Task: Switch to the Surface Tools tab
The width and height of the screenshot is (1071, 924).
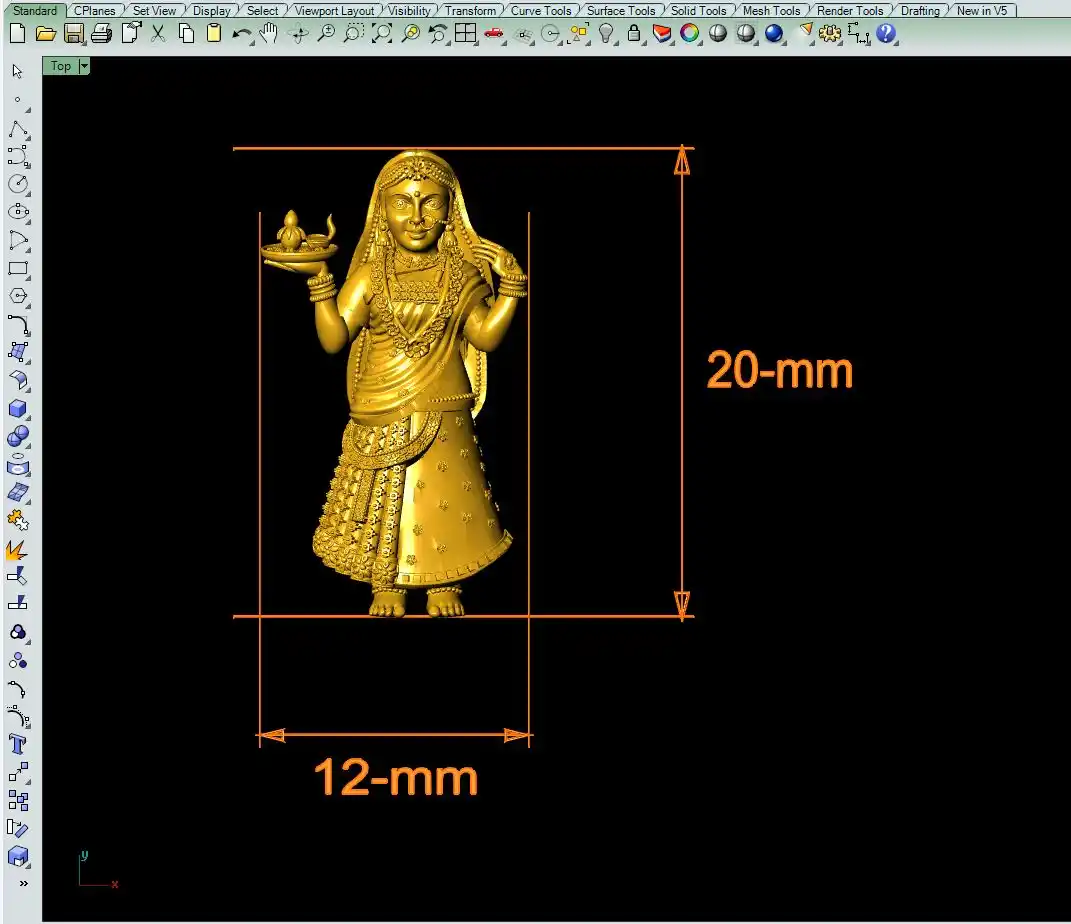Action: click(x=620, y=11)
